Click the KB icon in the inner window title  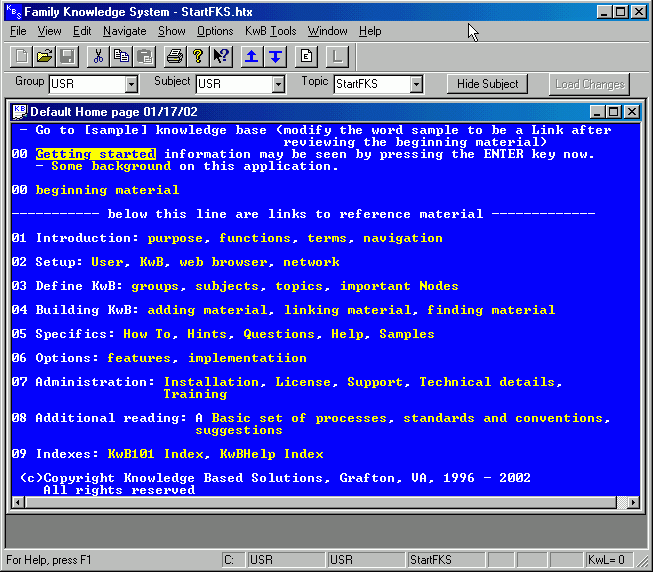pyautogui.click(x=20, y=112)
